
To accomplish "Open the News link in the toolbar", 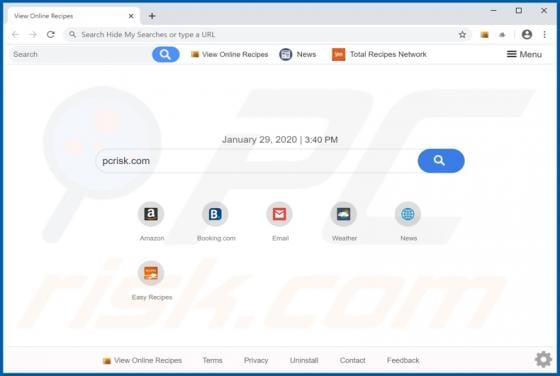I will 298,54.
